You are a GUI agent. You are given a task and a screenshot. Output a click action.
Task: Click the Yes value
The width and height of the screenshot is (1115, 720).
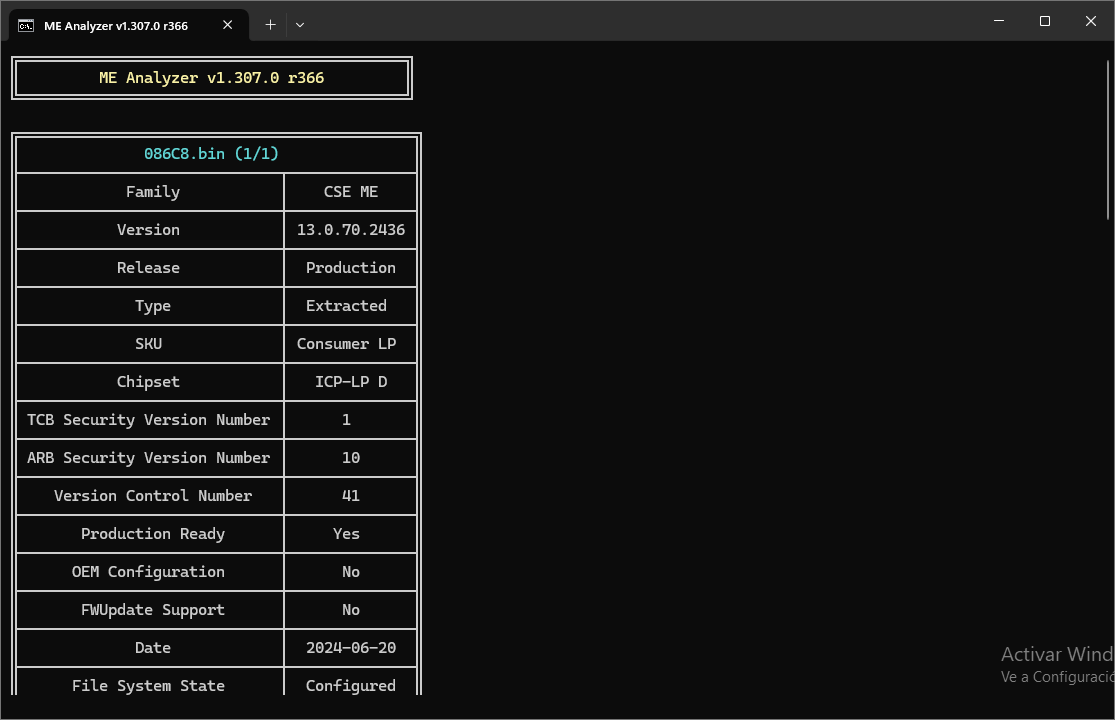346,534
